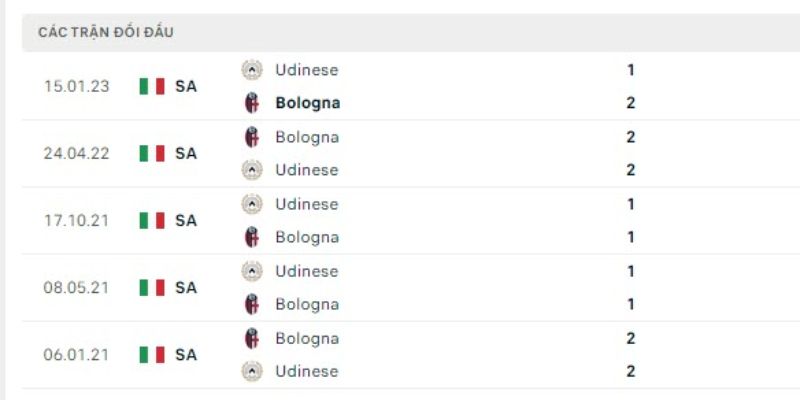Click Udinese crest in 15.01.23 match

(252, 70)
